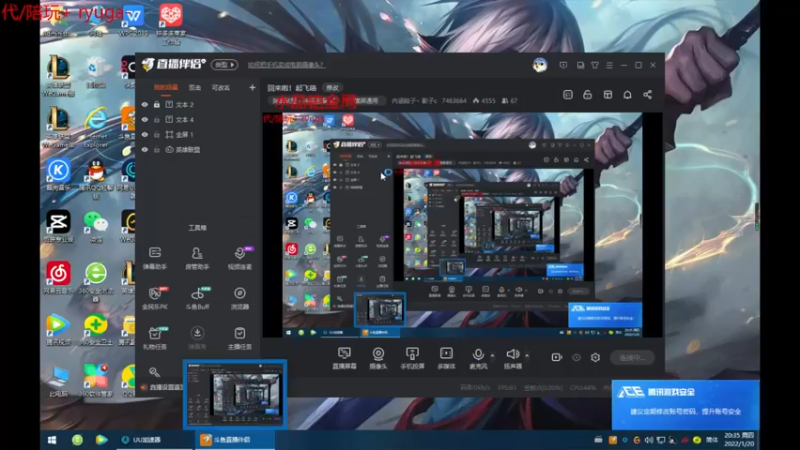Viewport: 800px width, 450px height.
Task: Toggle lock on 文本 4 layer
Action: coord(157,119)
